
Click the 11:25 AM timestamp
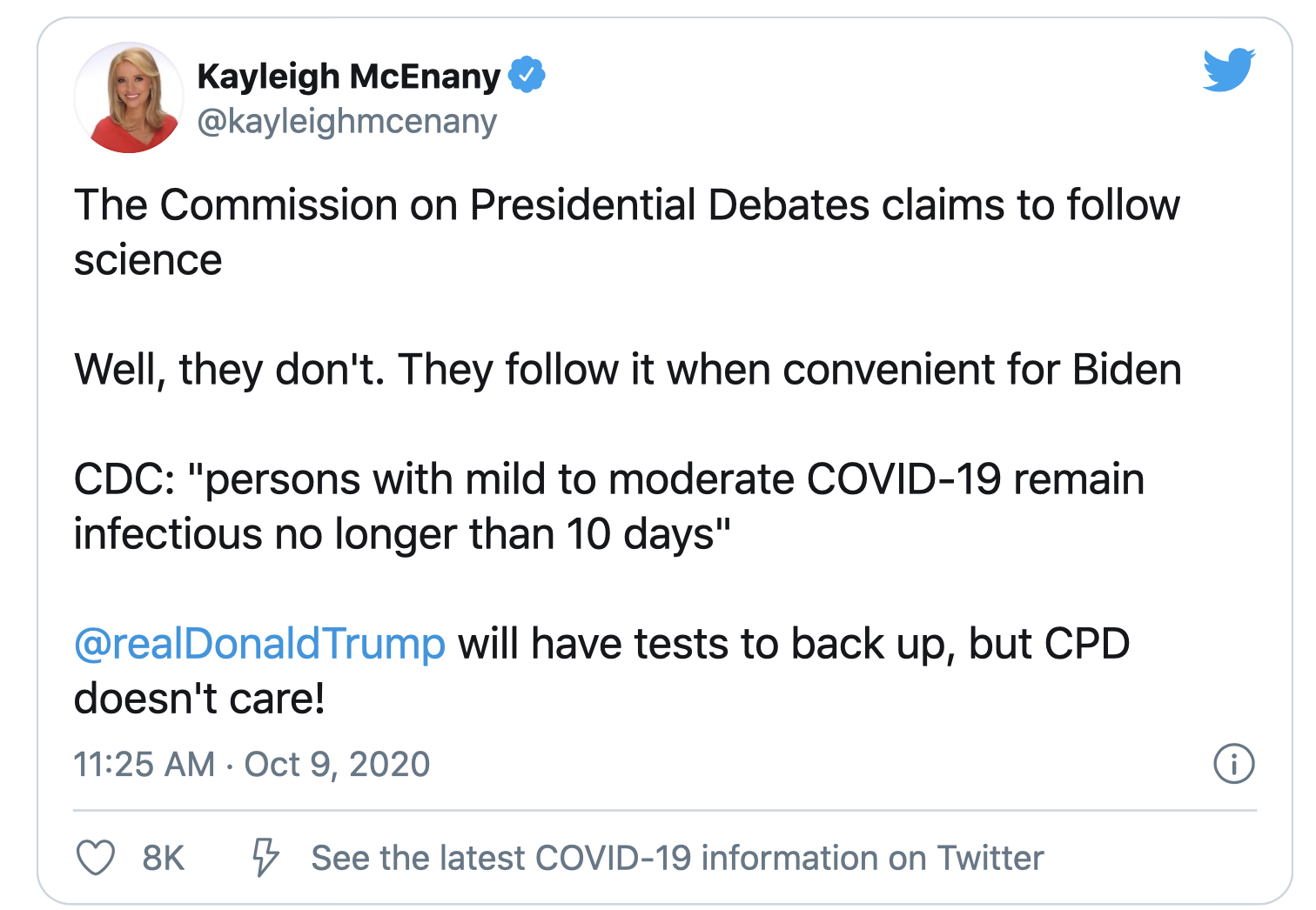point(144,765)
